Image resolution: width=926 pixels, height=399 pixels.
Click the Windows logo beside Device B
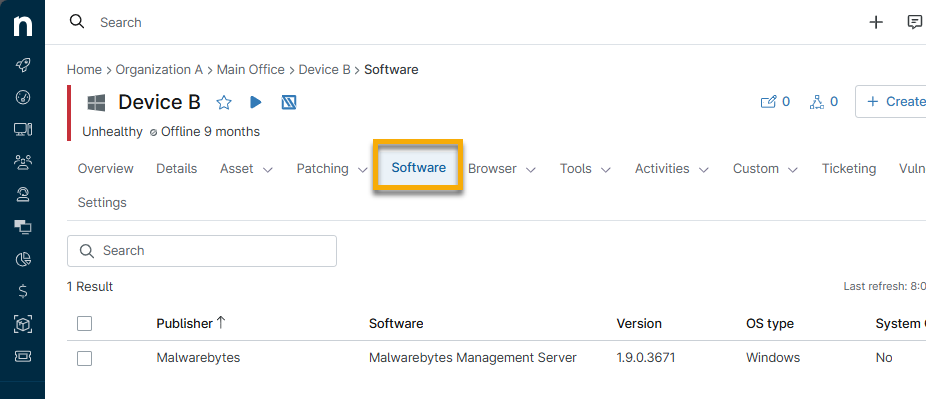(x=96, y=103)
